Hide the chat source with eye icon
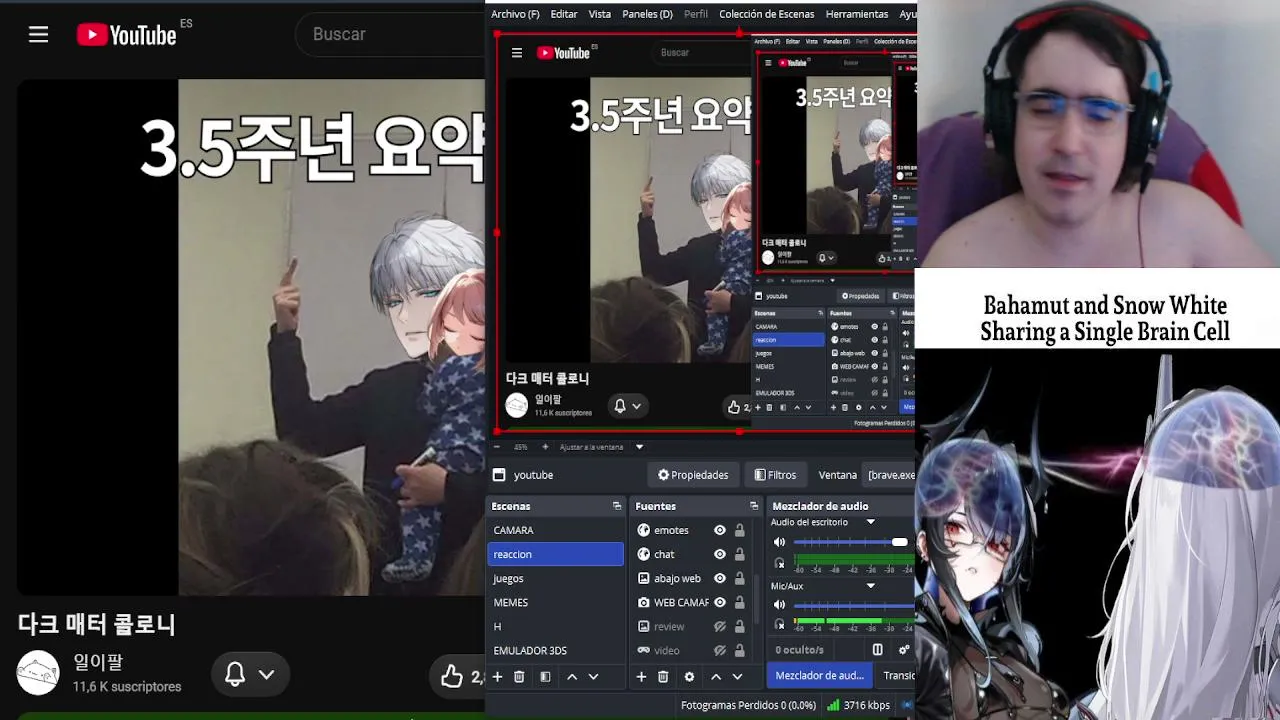Screen dimensions: 1280x720 pos(720,554)
